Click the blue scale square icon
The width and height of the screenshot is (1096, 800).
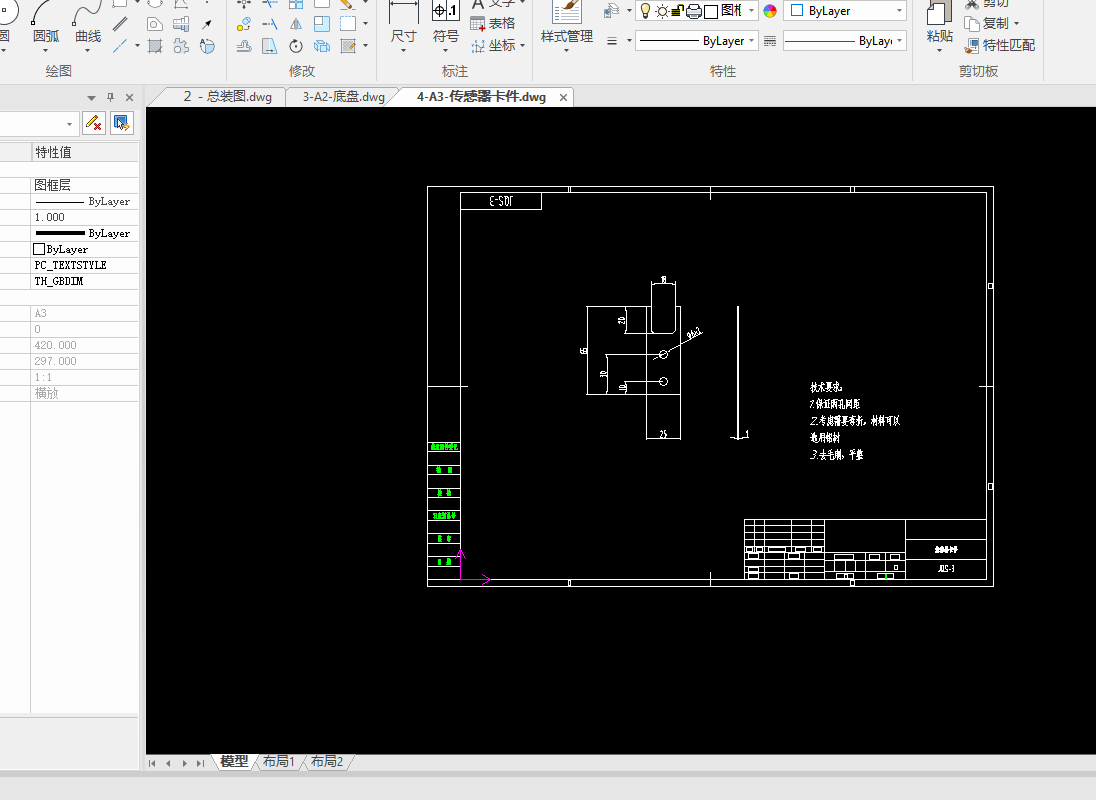(322, 24)
